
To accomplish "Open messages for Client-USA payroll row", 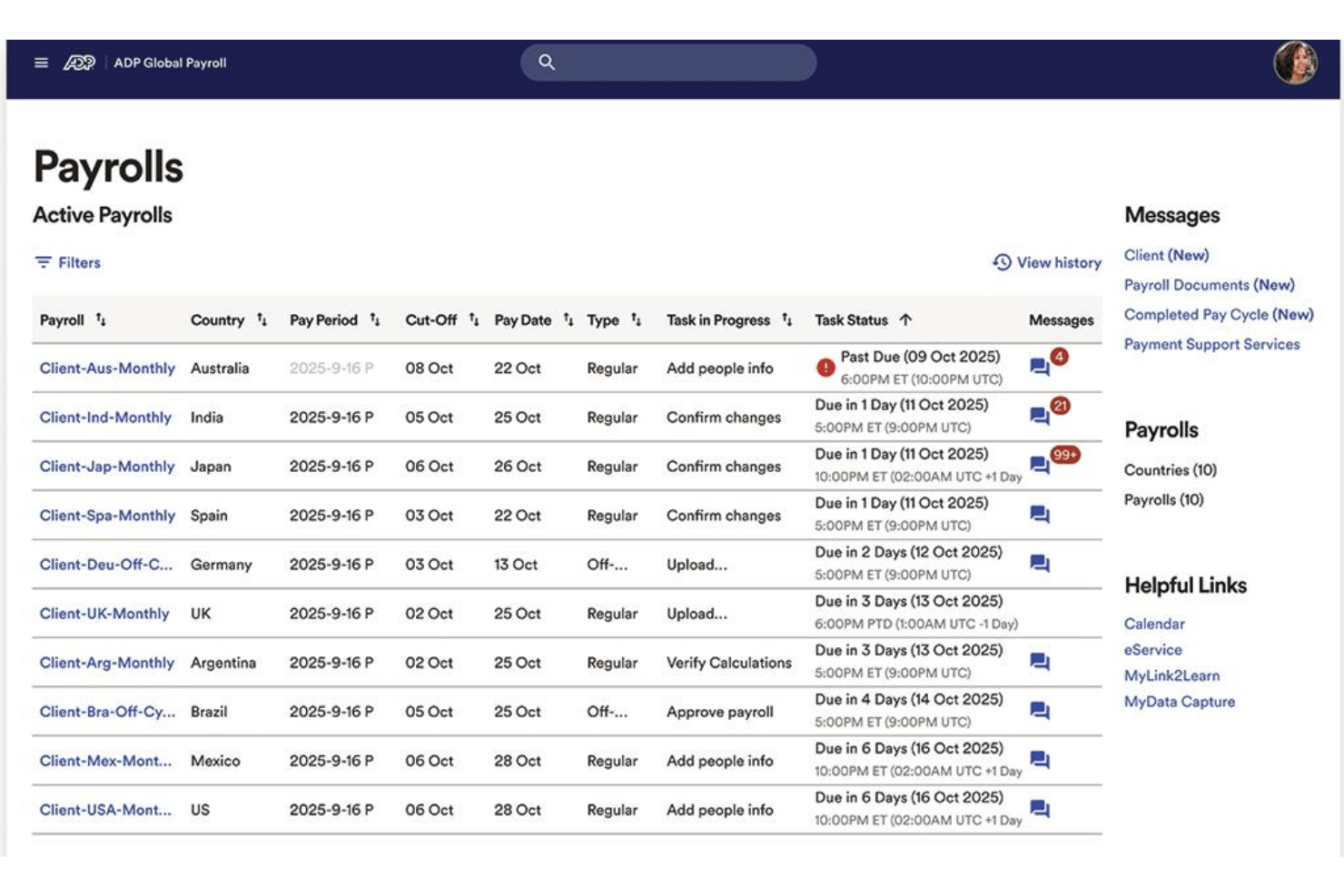I will click(1040, 809).
